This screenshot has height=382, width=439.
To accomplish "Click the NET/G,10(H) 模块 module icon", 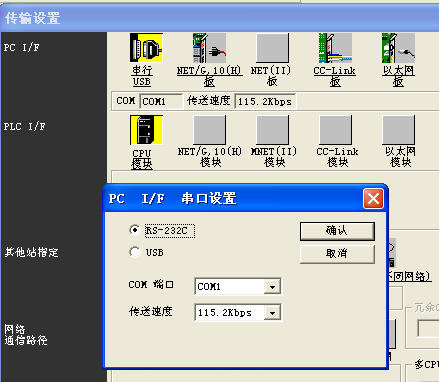I will point(209,130).
